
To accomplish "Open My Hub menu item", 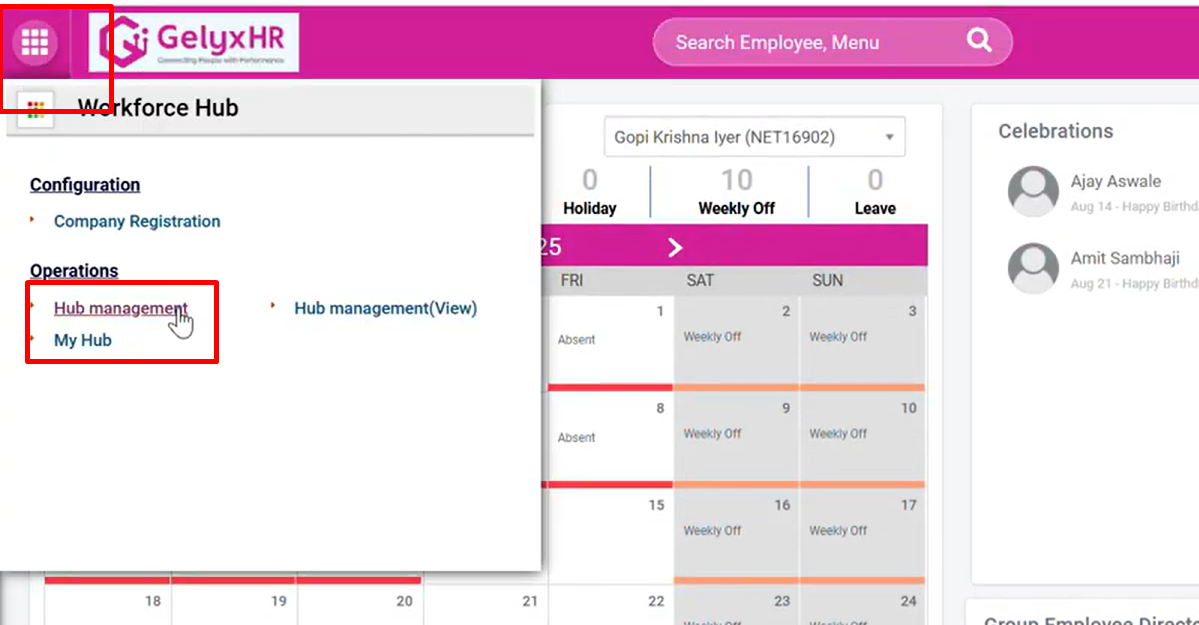I will point(83,340).
